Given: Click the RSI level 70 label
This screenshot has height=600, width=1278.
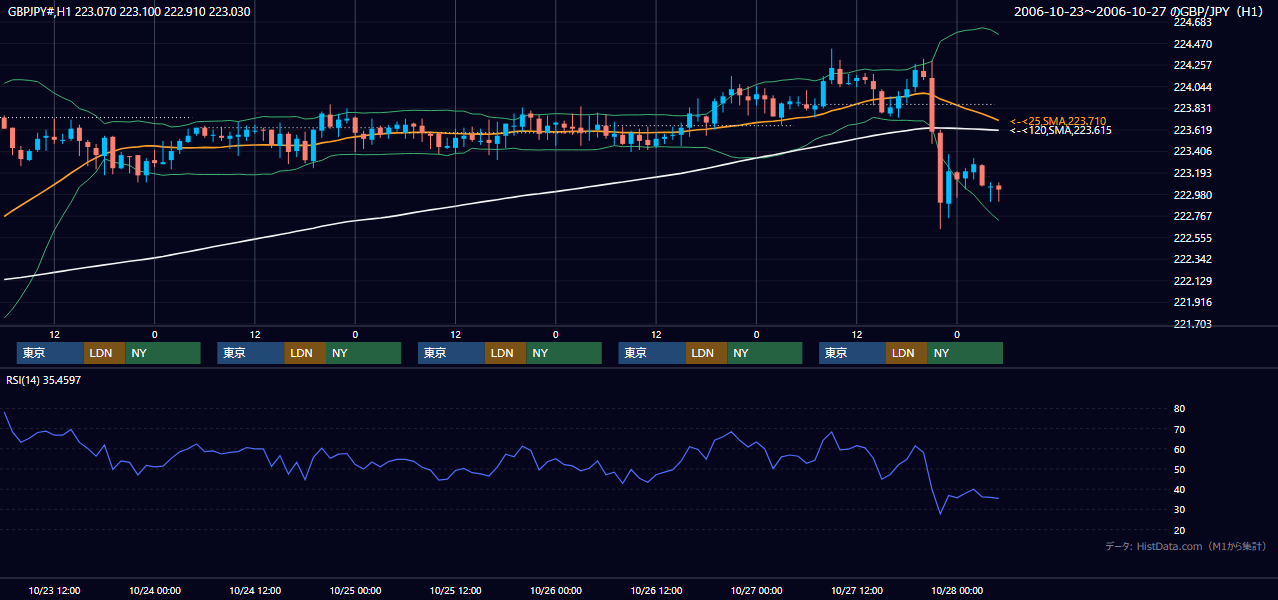Looking at the screenshot, I should [1179, 429].
